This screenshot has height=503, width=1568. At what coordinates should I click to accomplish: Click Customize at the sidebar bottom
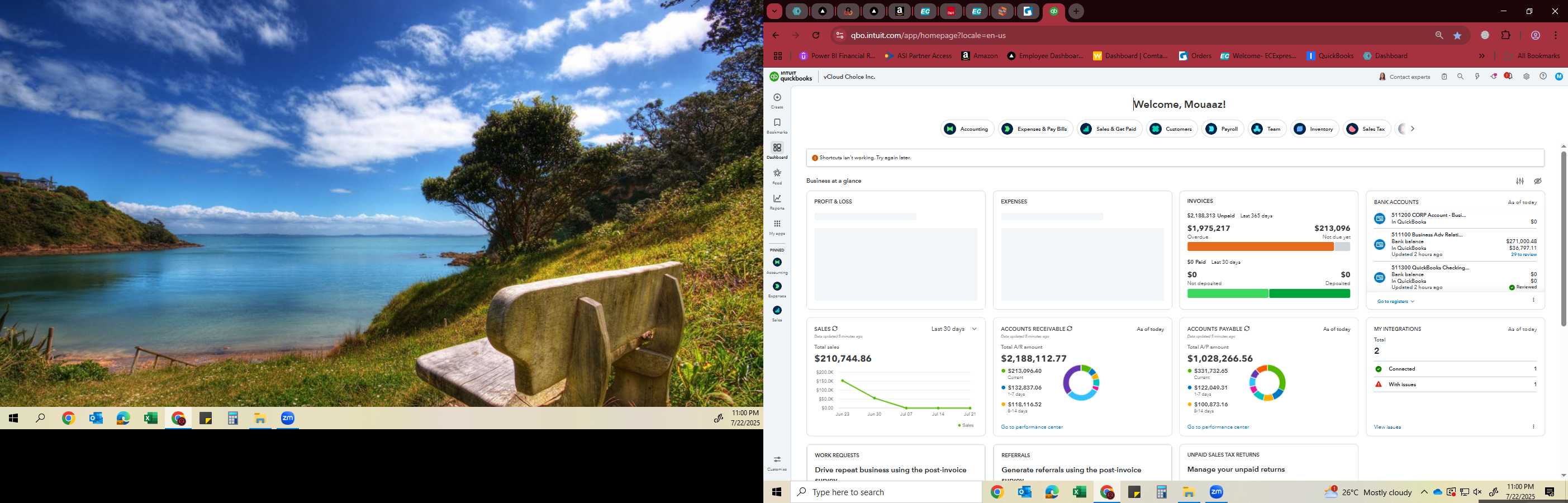click(x=777, y=463)
